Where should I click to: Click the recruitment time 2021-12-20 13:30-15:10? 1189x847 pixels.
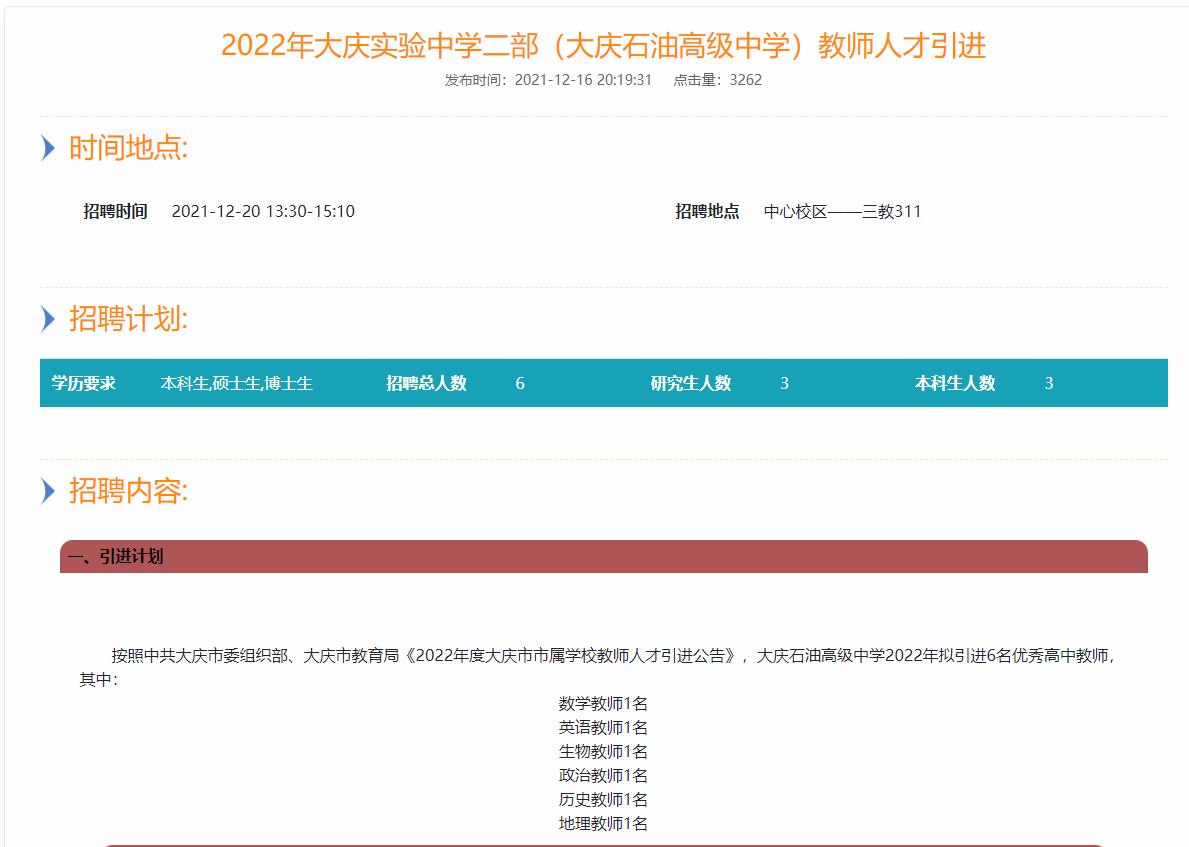(263, 211)
